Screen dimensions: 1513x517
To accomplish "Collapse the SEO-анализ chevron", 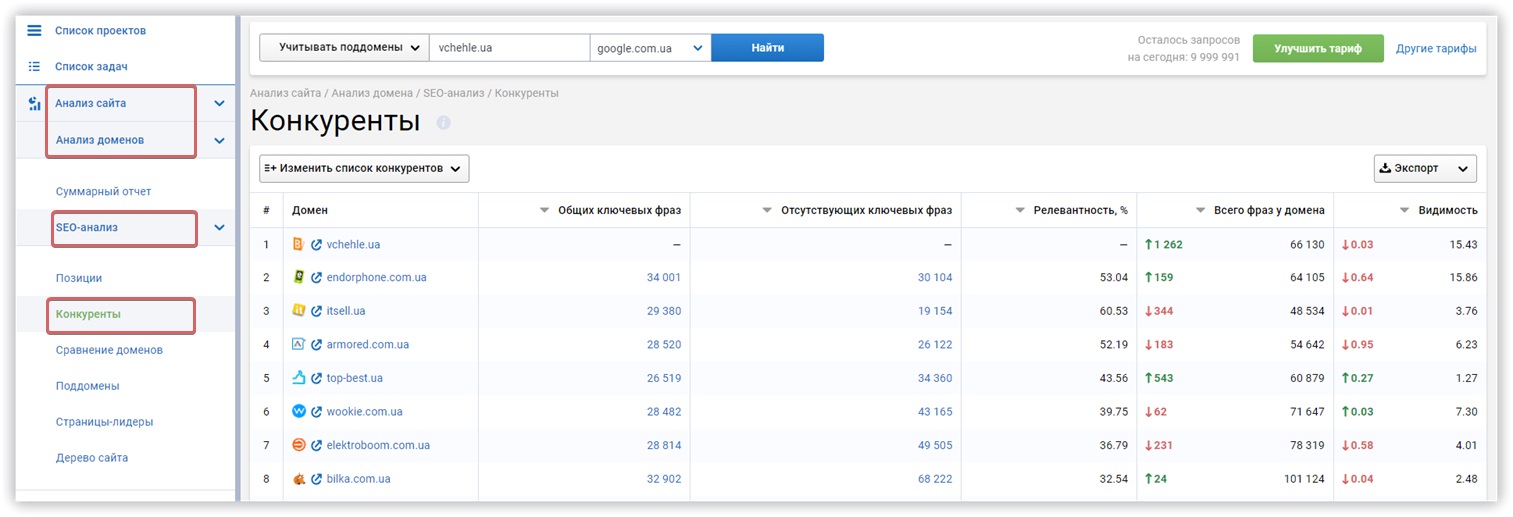I will (220, 228).
